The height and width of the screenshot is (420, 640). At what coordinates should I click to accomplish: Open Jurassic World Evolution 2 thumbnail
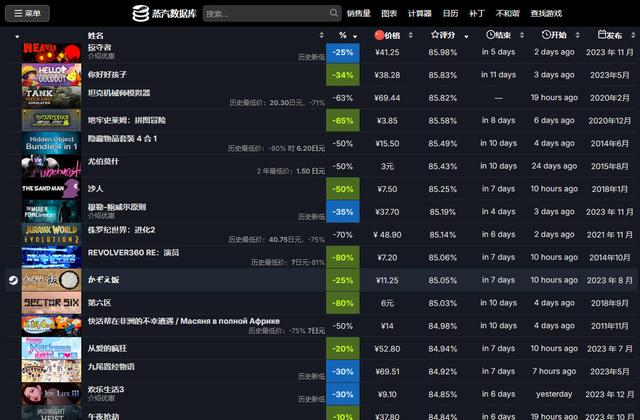click(x=51, y=234)
